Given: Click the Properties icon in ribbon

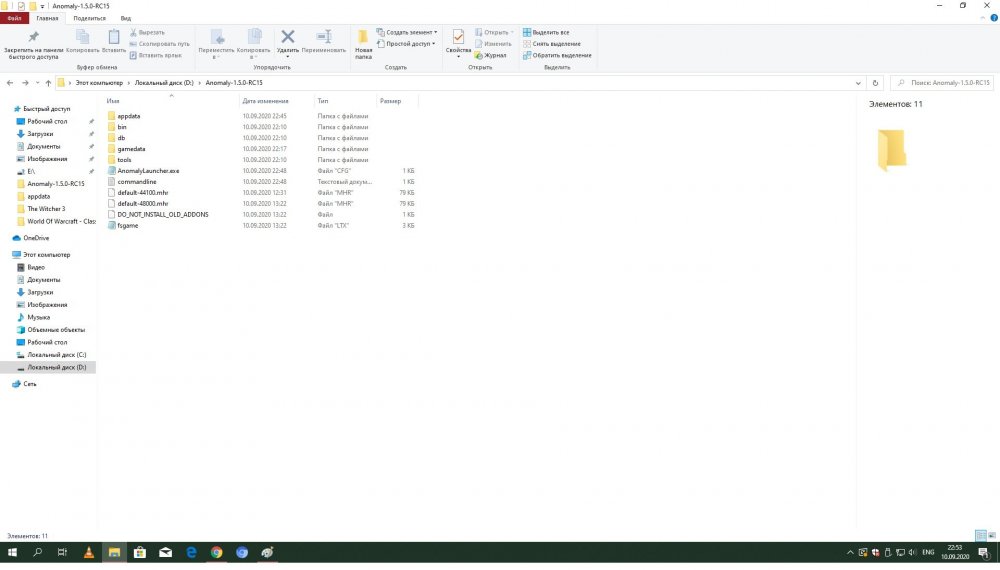Looking at the screenshot, I should (x=458, y=38).
